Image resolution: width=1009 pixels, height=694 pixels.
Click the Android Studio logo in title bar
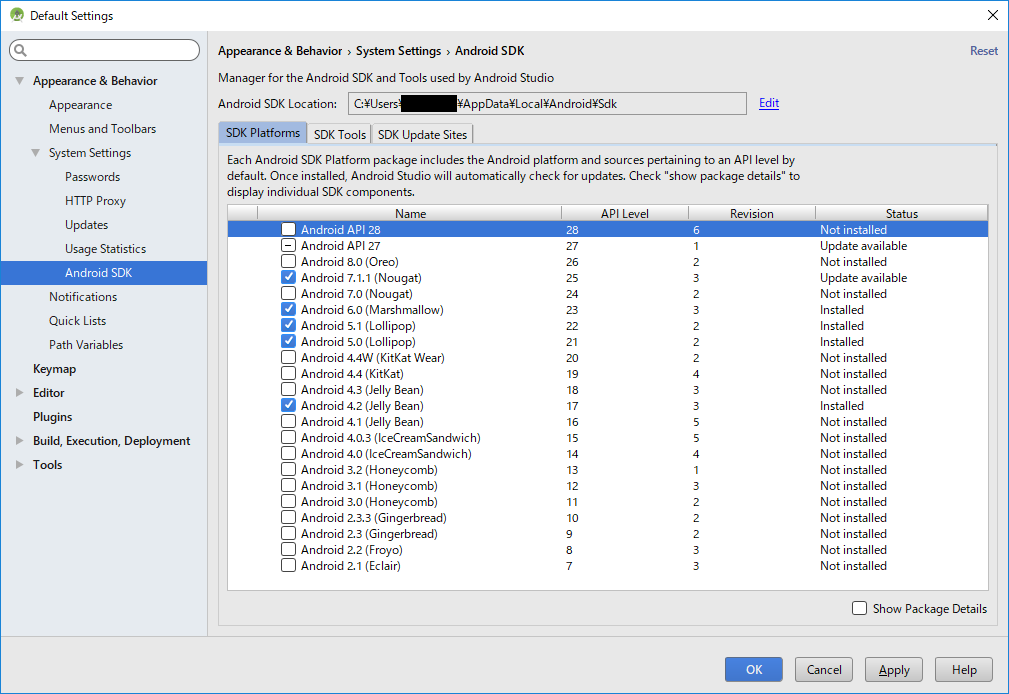[17, 15]
